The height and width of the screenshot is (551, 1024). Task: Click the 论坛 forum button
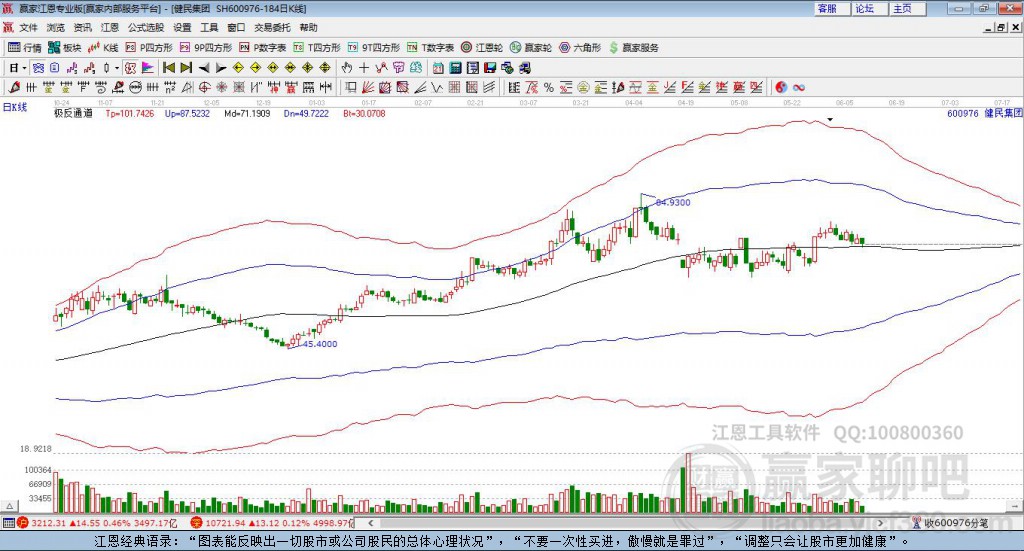[x=870, y=8]
